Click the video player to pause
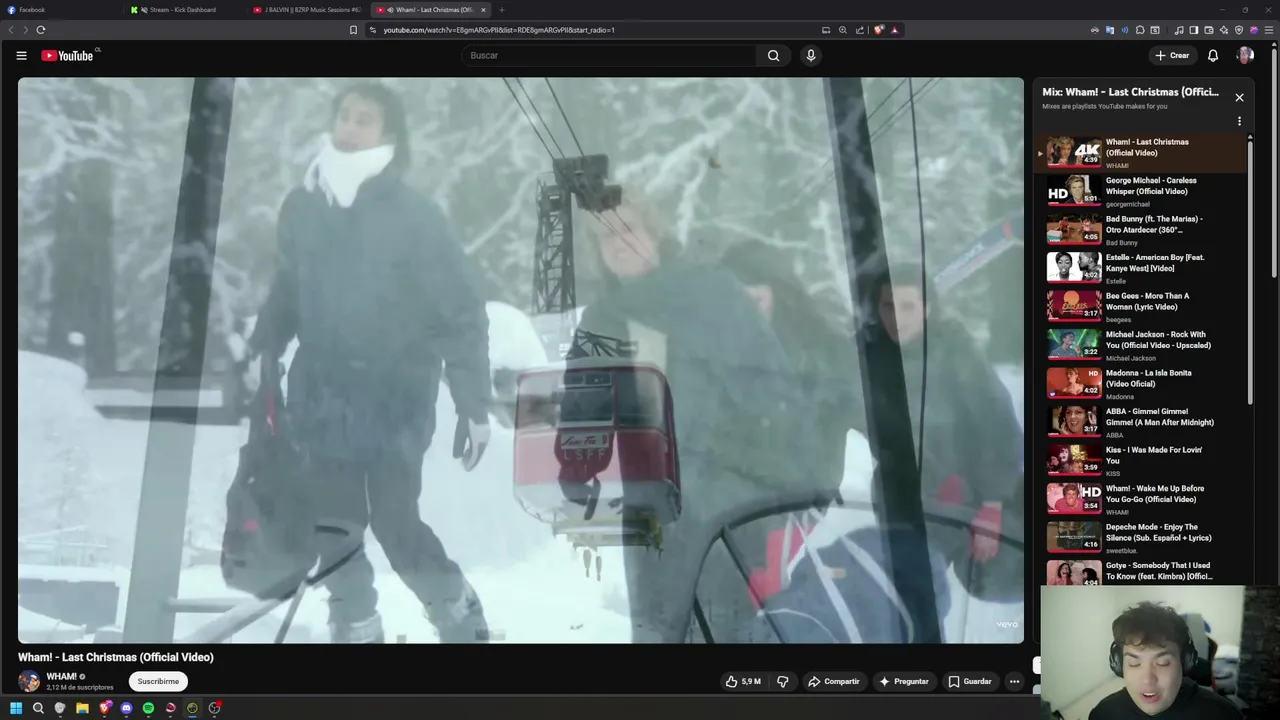 click(x=521, y=360)
